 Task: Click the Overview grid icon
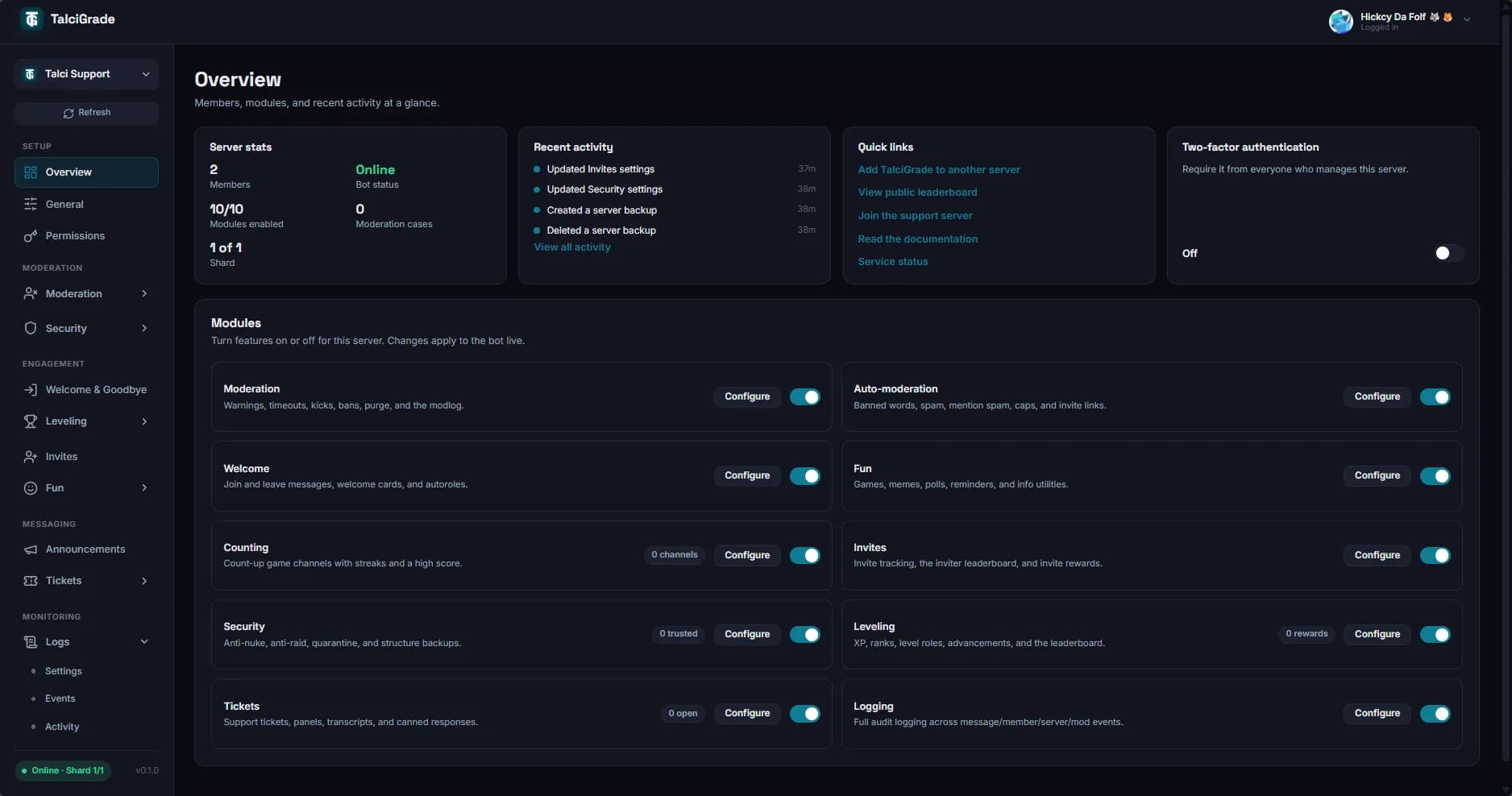(31, 172)
